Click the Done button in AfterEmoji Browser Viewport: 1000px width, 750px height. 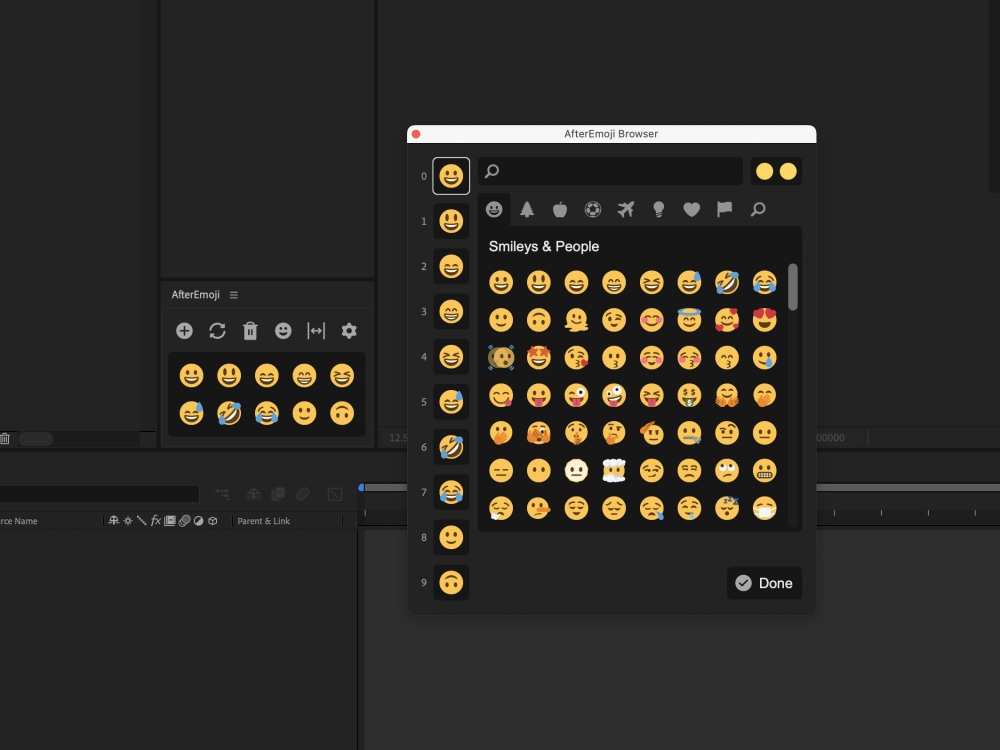[765, 583]
